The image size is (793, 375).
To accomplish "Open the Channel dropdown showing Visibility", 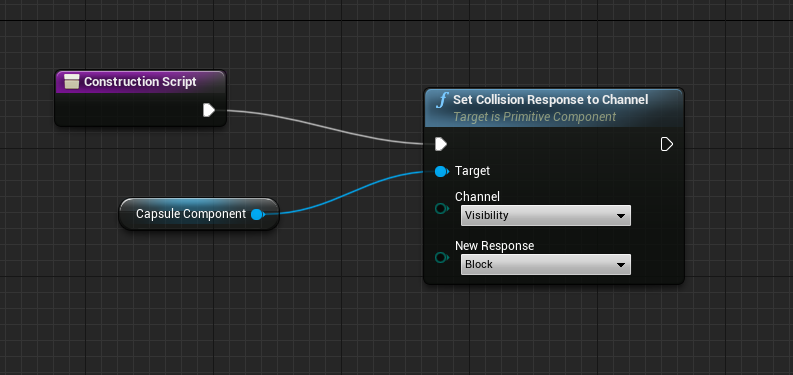I will click(x=546, y=216).
